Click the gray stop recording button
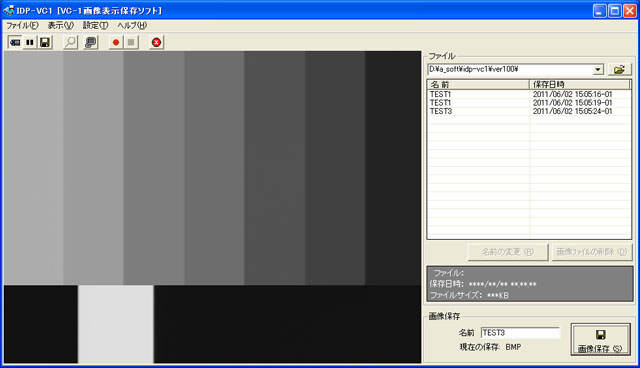 [131, 42]
